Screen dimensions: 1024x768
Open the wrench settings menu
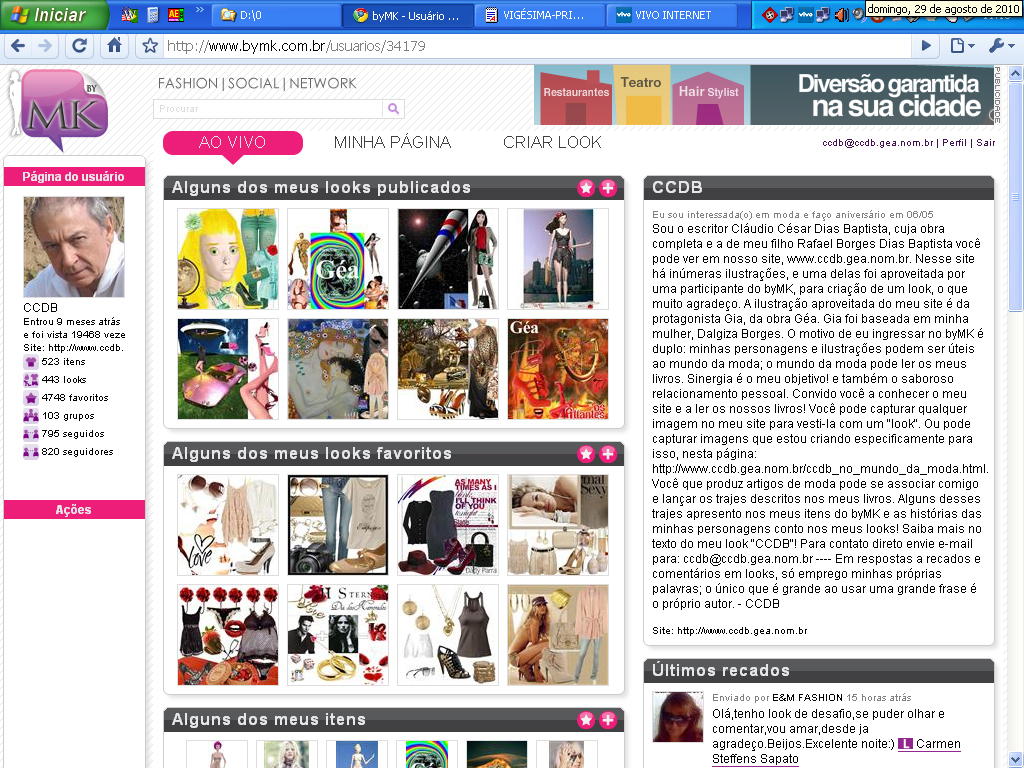coord(1000,46)
